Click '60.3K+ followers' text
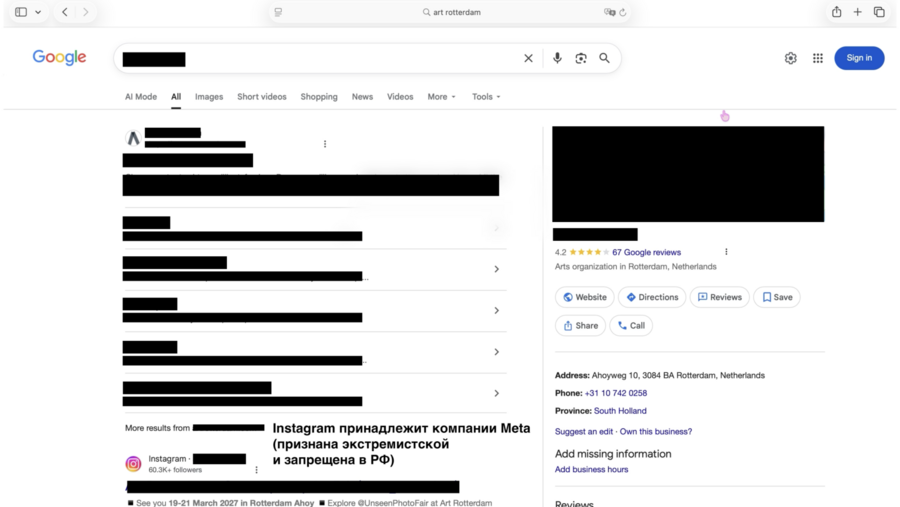This screenshot has height=507, width=900. click(x=175, y=470)
